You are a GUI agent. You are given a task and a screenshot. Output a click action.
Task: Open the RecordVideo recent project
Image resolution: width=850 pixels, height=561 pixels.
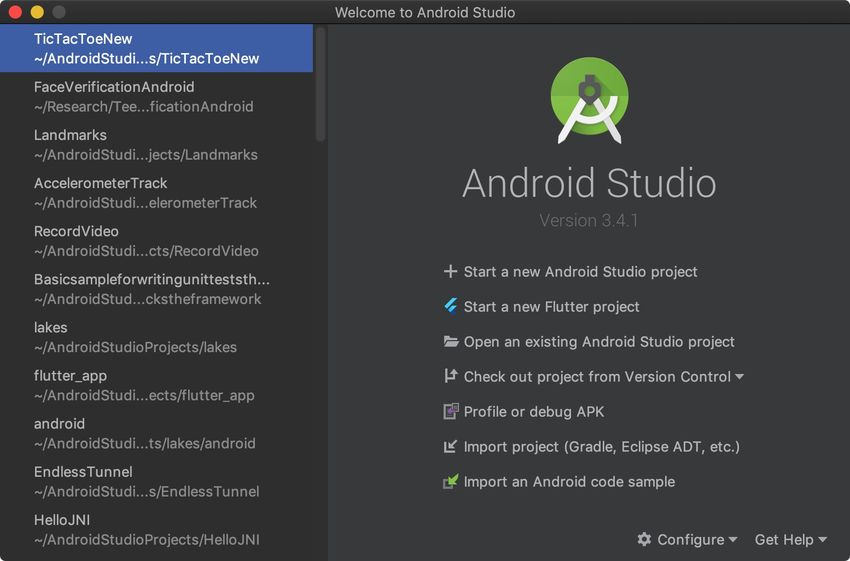click(x=156, y=241)
